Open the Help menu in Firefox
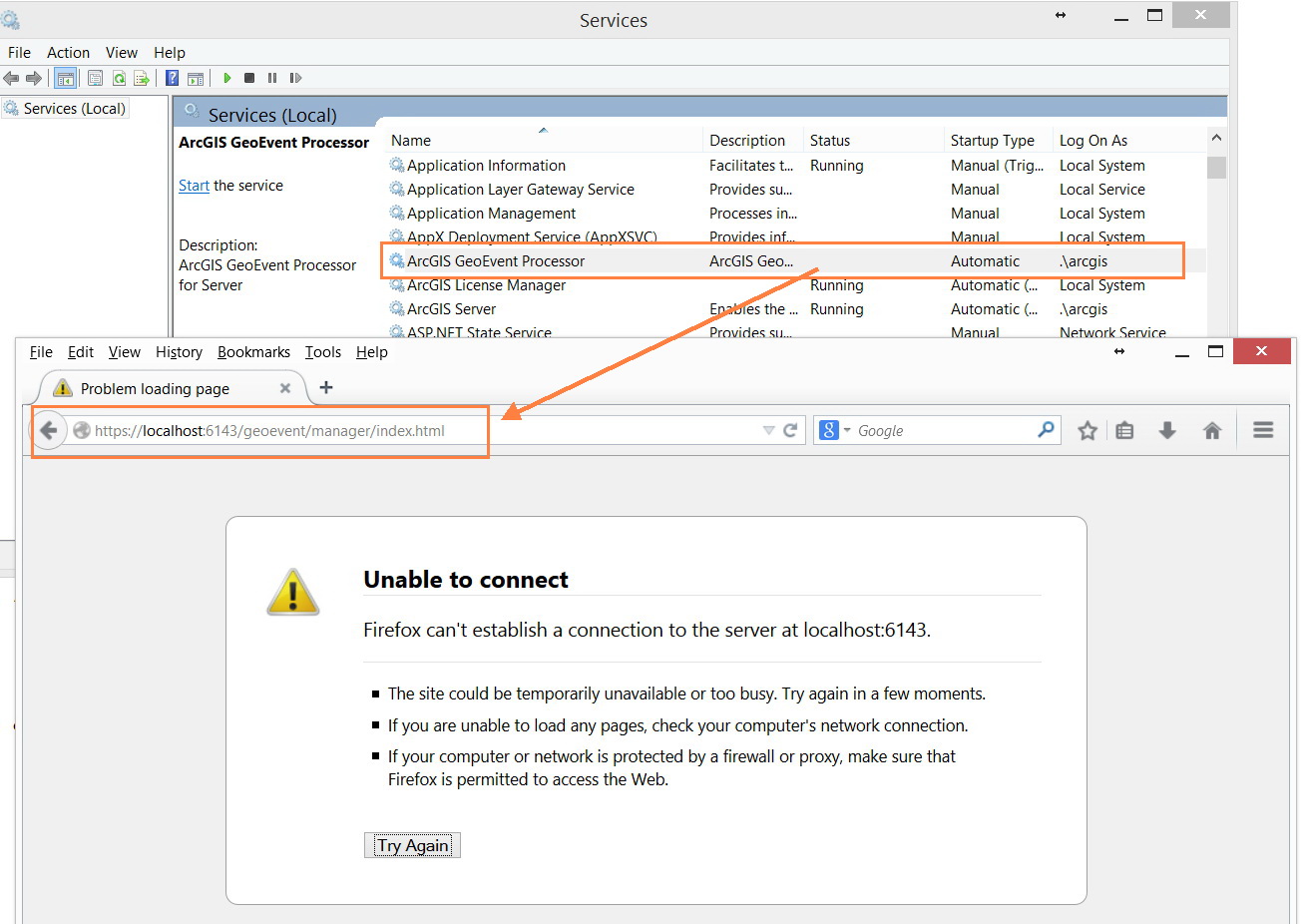The image size is (1307, 924). pos(372,352)
